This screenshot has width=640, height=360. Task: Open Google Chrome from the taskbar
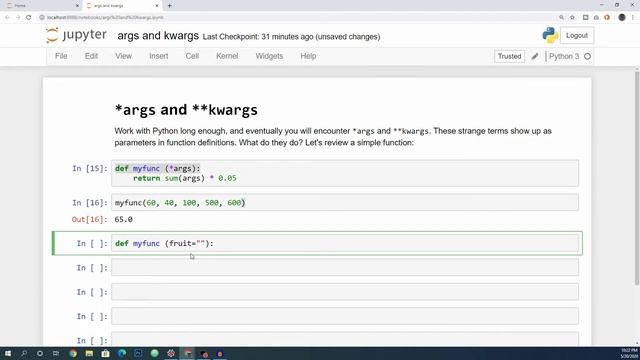pyautogui.click(x=73, y=353)
